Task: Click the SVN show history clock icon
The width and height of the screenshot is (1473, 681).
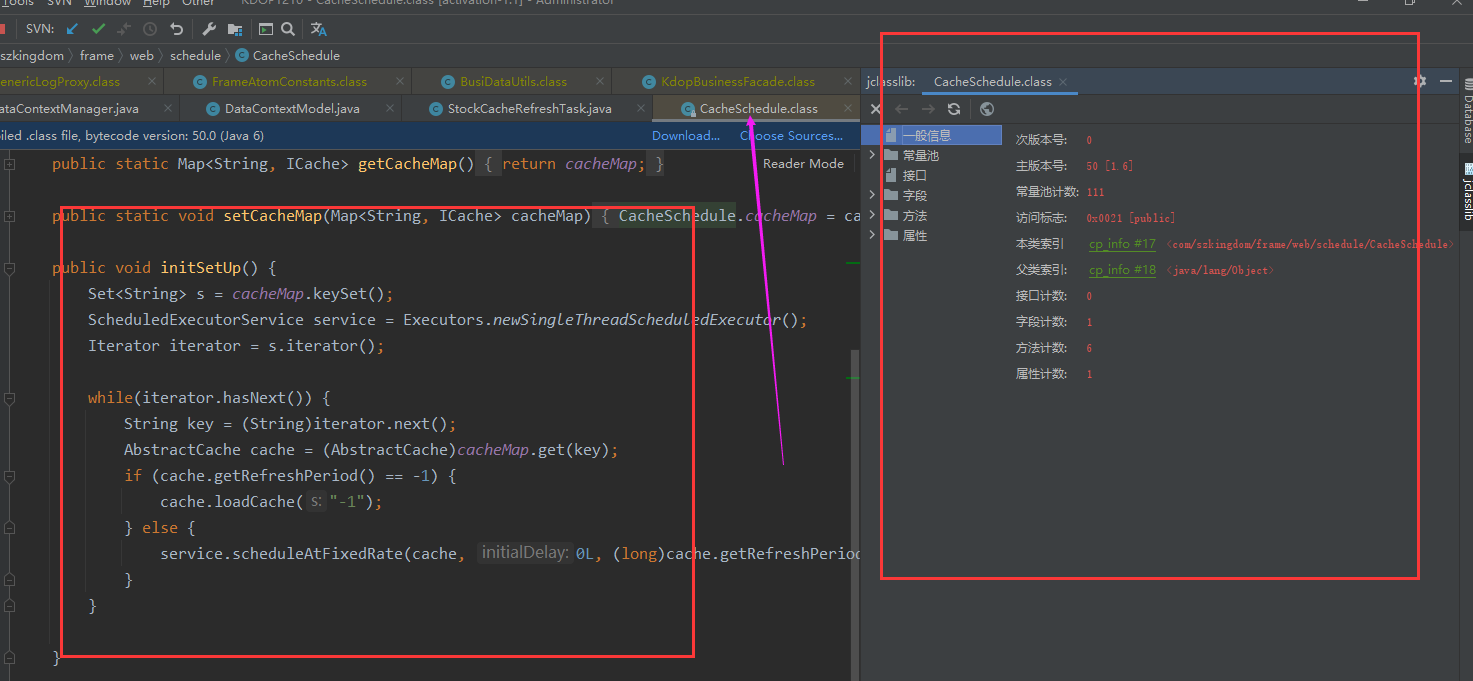Action: click(150, 29)
